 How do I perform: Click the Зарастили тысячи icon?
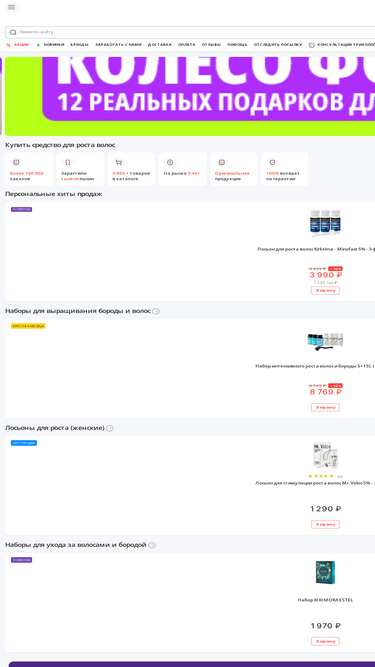pyautogui.click(x=67, y=162)
